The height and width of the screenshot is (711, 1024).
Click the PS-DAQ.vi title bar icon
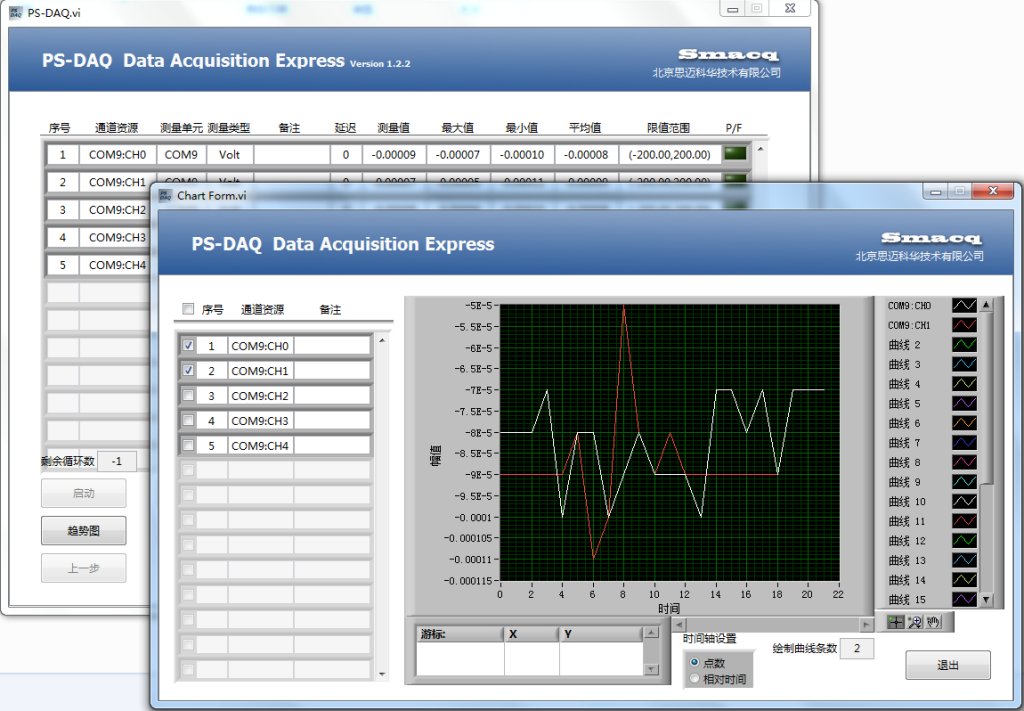(16, 12)
